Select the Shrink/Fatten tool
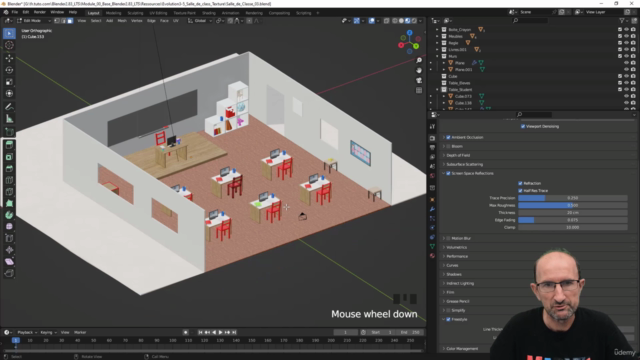 9,250
